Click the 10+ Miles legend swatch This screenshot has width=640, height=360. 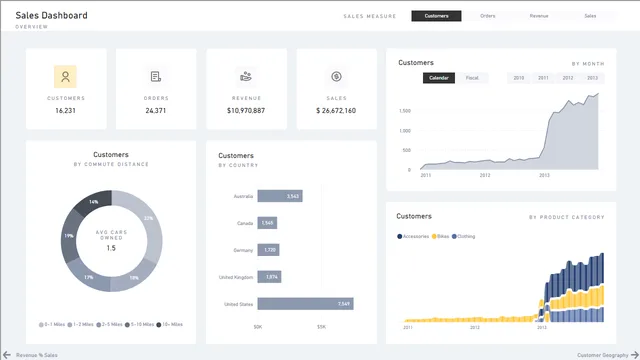159,325
